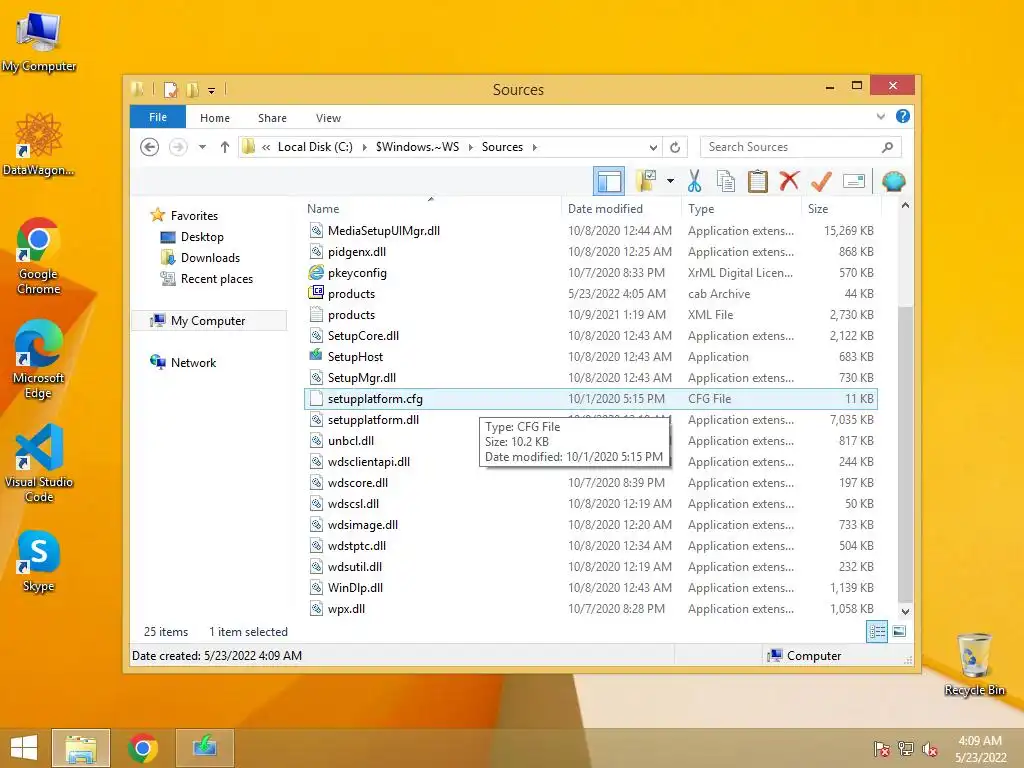
Task: Open the Recent locations dropdown beside Forward arrow
Action: [x=202, y=147]
